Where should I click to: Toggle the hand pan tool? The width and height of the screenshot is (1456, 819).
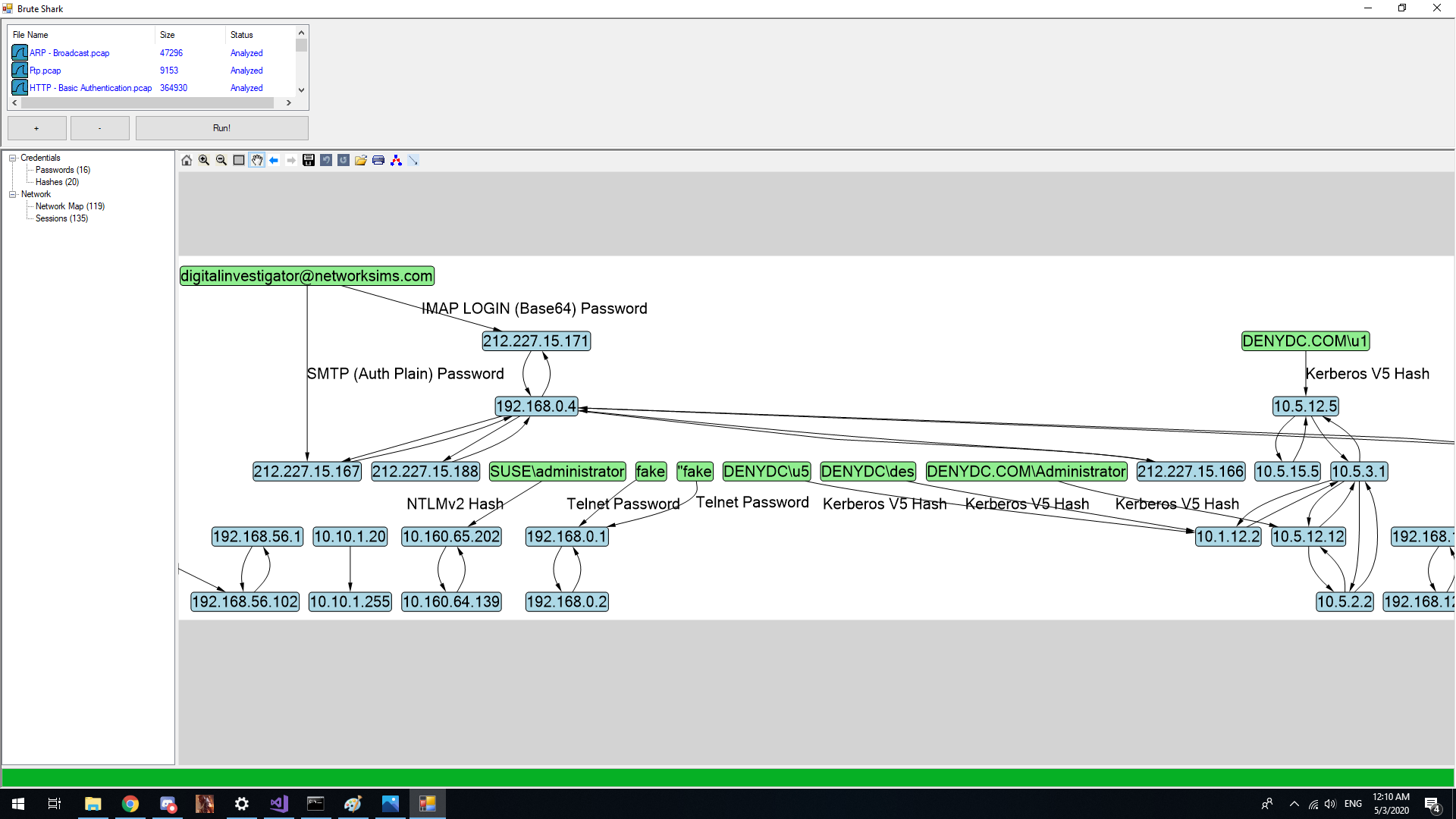click(257, 160)
